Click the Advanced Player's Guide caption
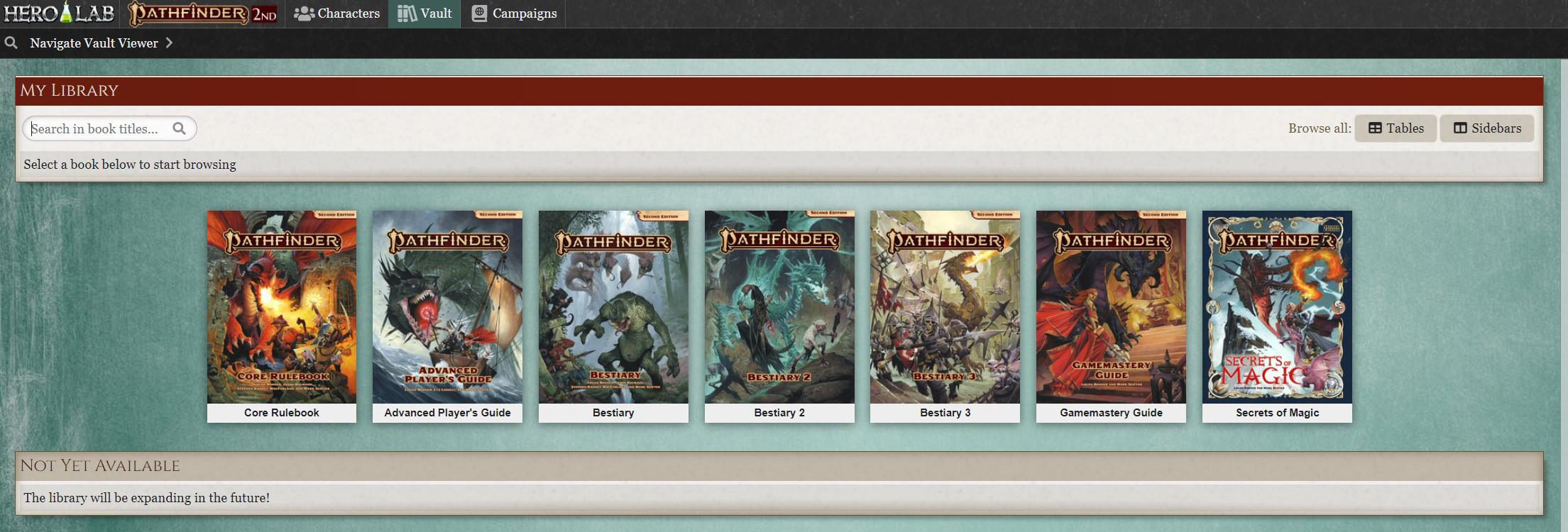This screenshot has width=1568, height=532. pos(447,413)
